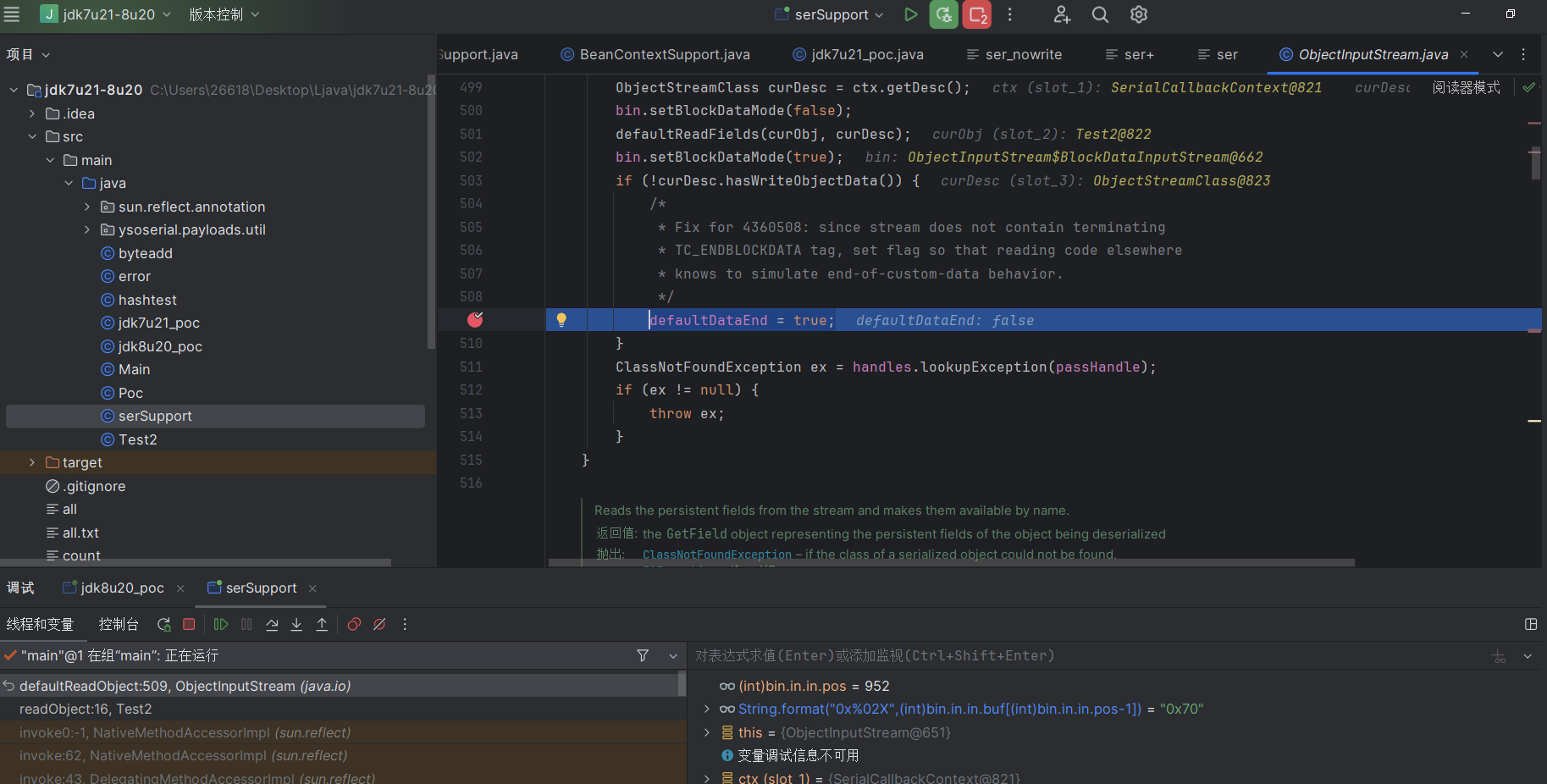Select 线程和变量 threads and variables tab
1547x784 pixels.
coord(40,624)
